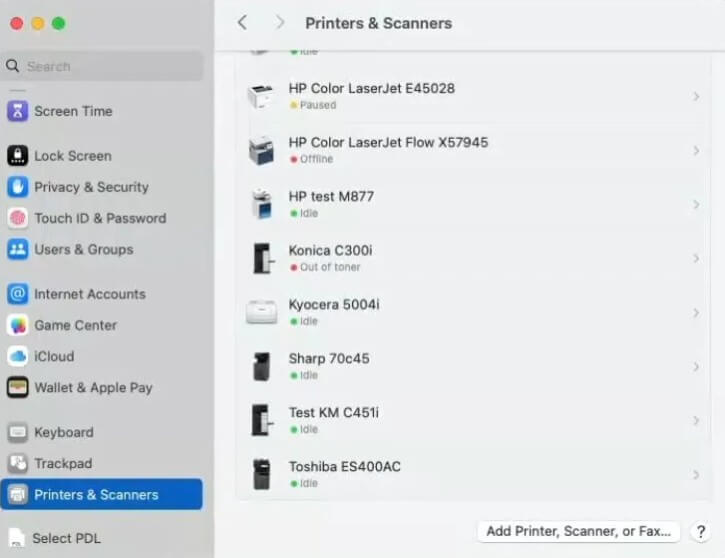Click the Screen Time hourglass icon
The width and height of the screenshot is (725, 558).
click(17, 111)
